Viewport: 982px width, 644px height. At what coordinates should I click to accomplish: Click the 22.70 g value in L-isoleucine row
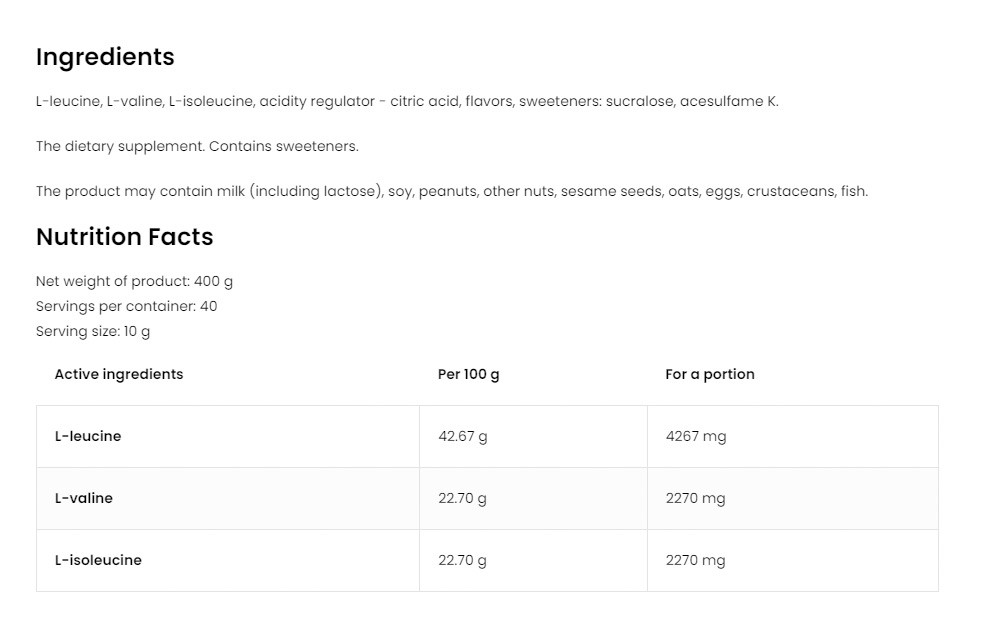tap(462, 560)
